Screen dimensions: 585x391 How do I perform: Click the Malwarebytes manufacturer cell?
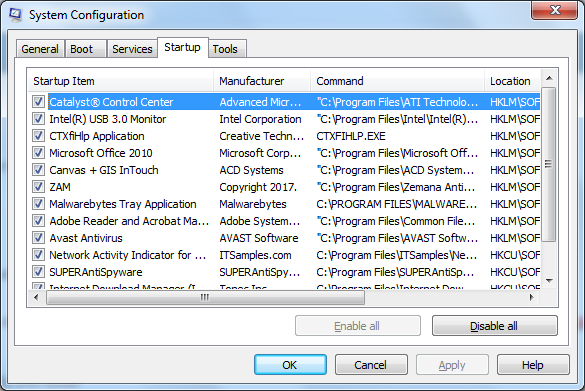click(x=253, y=204)
